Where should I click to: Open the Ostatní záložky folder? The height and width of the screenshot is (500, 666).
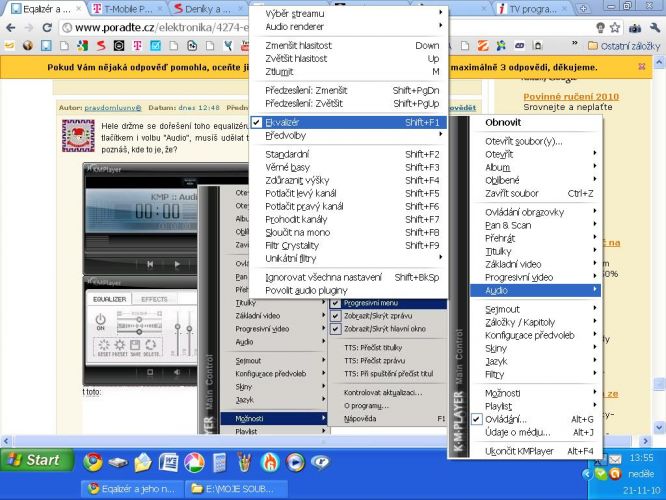[x=624, y=46]
